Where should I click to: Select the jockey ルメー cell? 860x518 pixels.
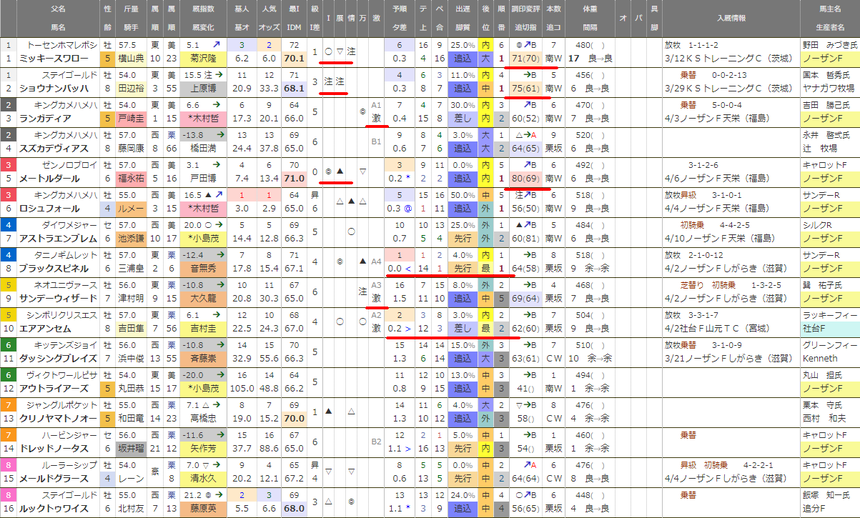(131, 209)
